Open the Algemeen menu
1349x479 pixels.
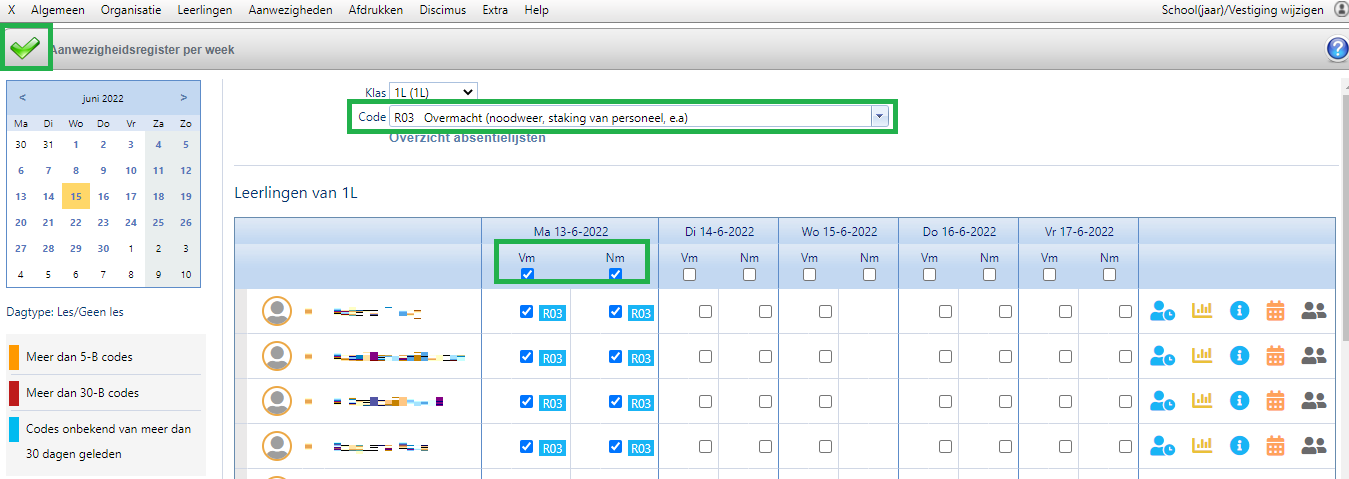coord(58,10)
